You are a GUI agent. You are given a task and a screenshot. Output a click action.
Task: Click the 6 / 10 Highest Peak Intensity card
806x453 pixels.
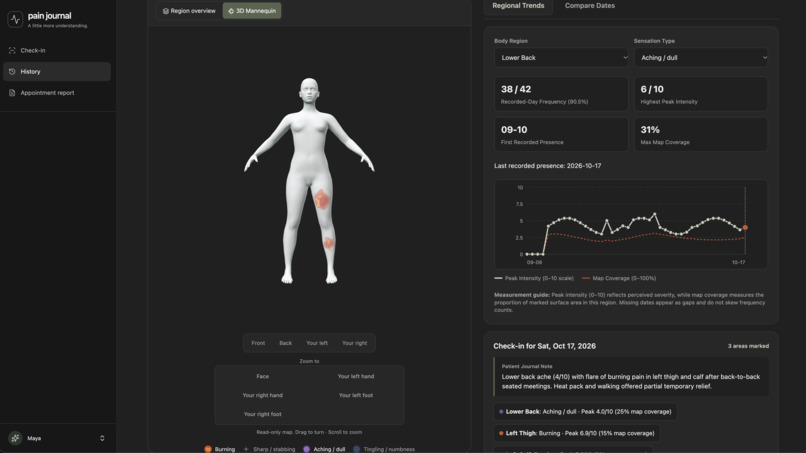(701, 94)
